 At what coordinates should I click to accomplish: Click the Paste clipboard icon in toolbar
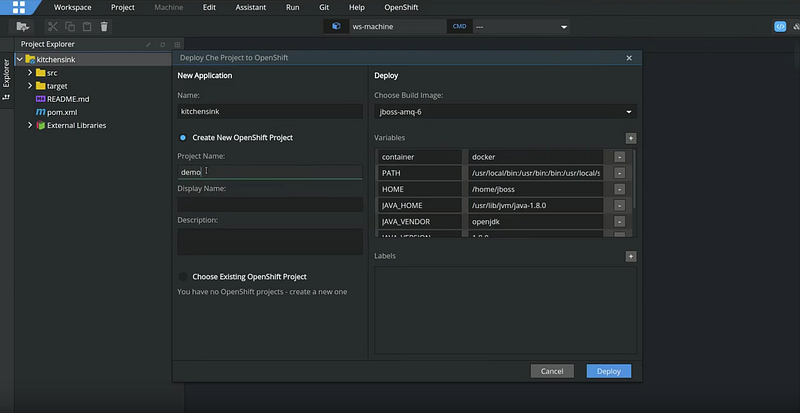(x=87, y=27)
